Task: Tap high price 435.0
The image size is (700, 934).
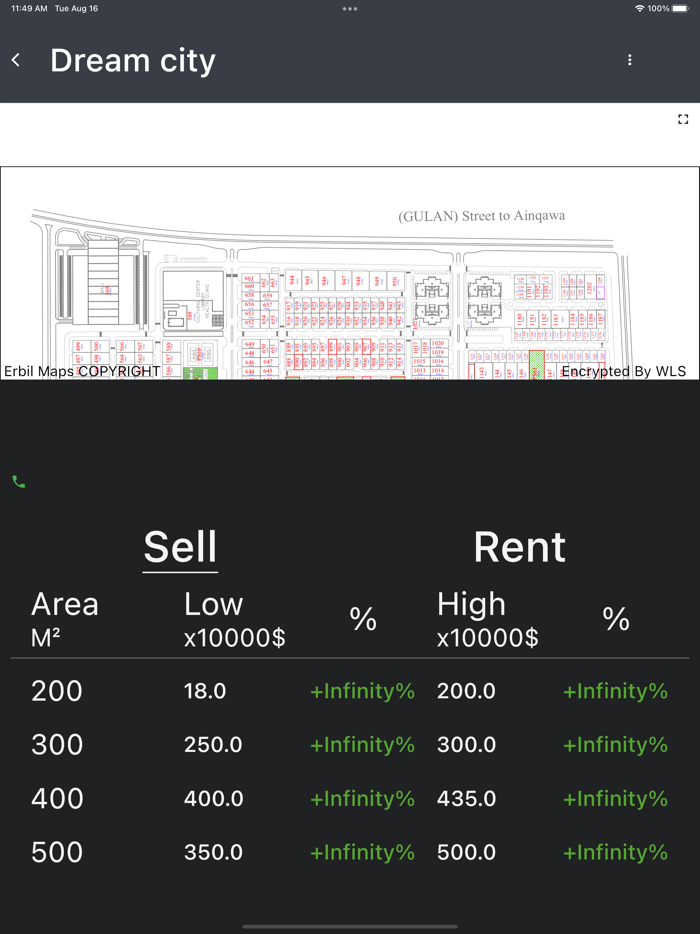Action: (x=466, y=798)
